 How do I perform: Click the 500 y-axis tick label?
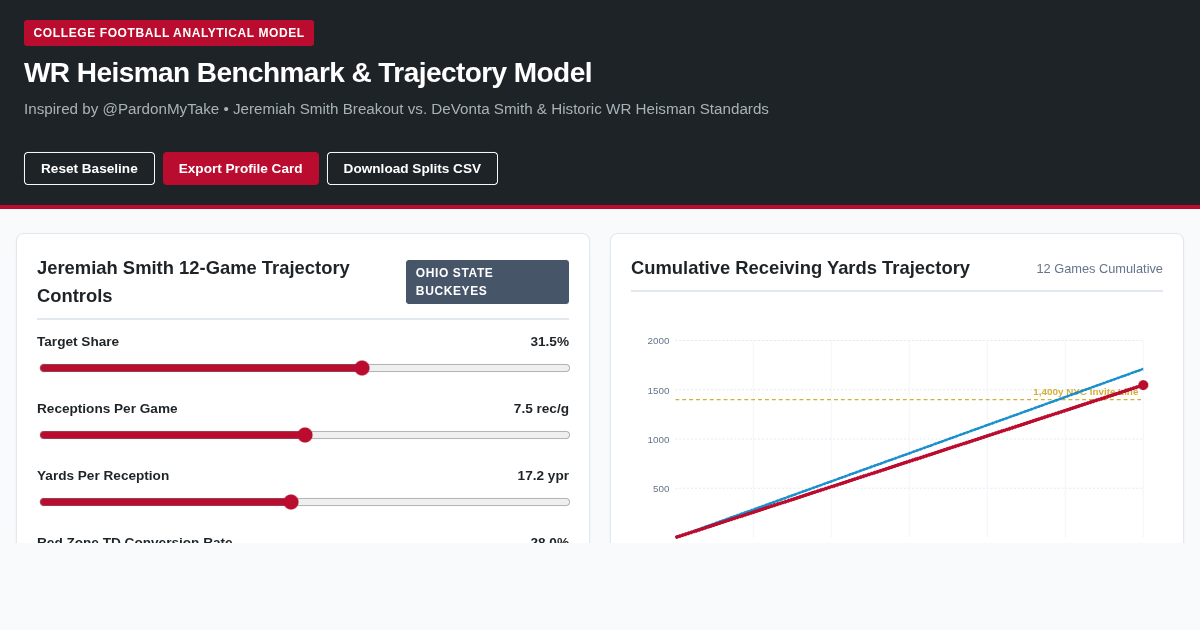click(x=661, y=489)
